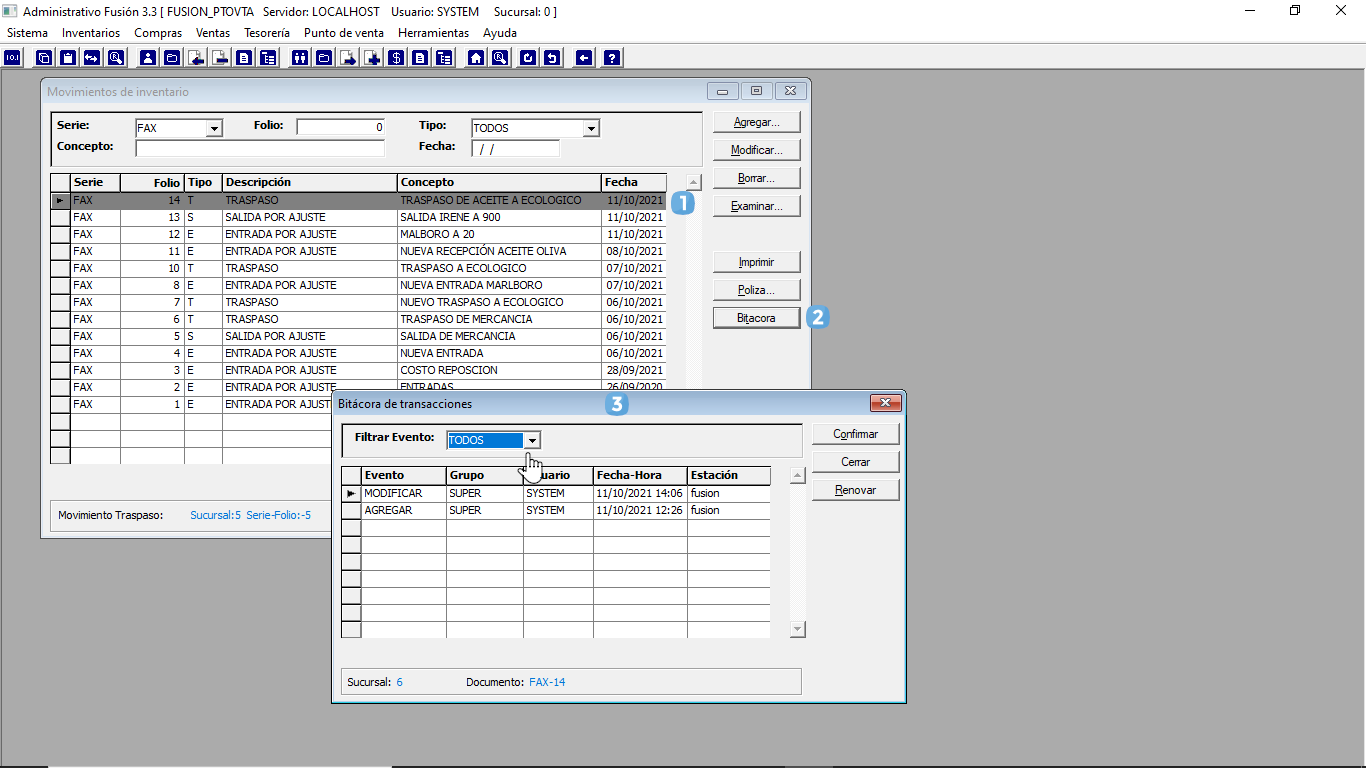Click the clockwise refresh toolbar icon

[528, 58]
